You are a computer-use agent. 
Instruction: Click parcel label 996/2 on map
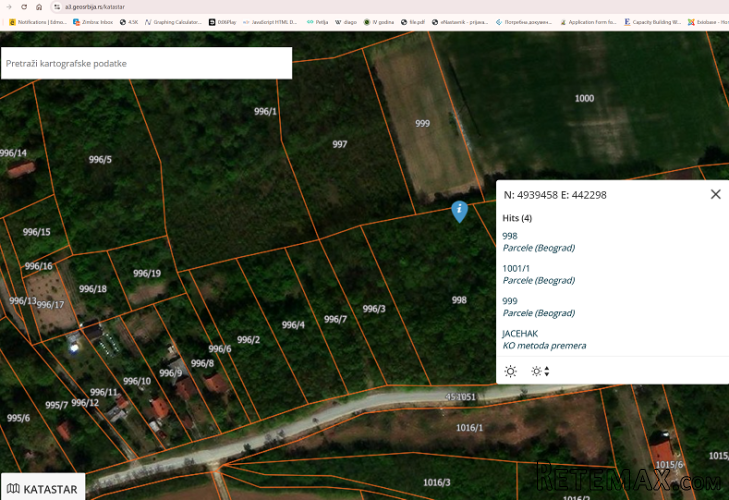pyautogui.click(x=248, y=340)
